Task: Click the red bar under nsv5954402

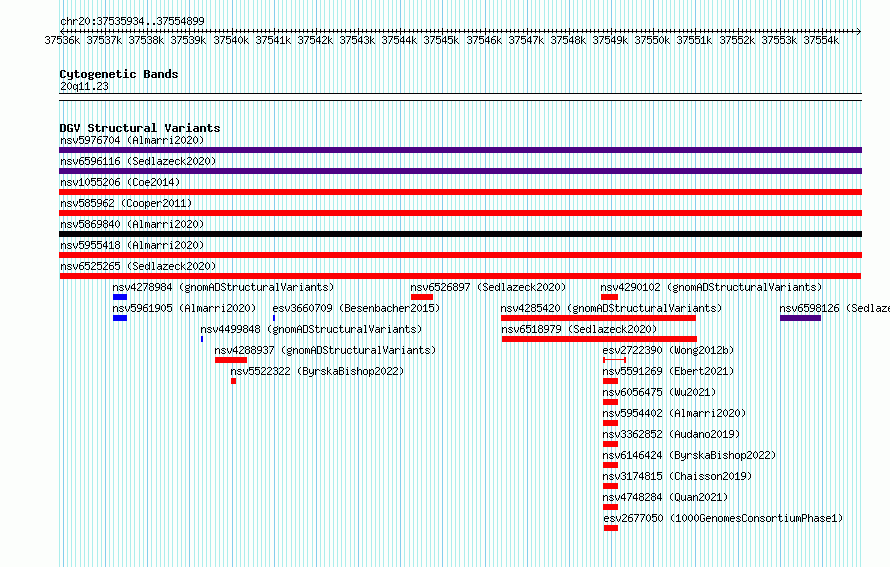Action: (x=610, y=423)
